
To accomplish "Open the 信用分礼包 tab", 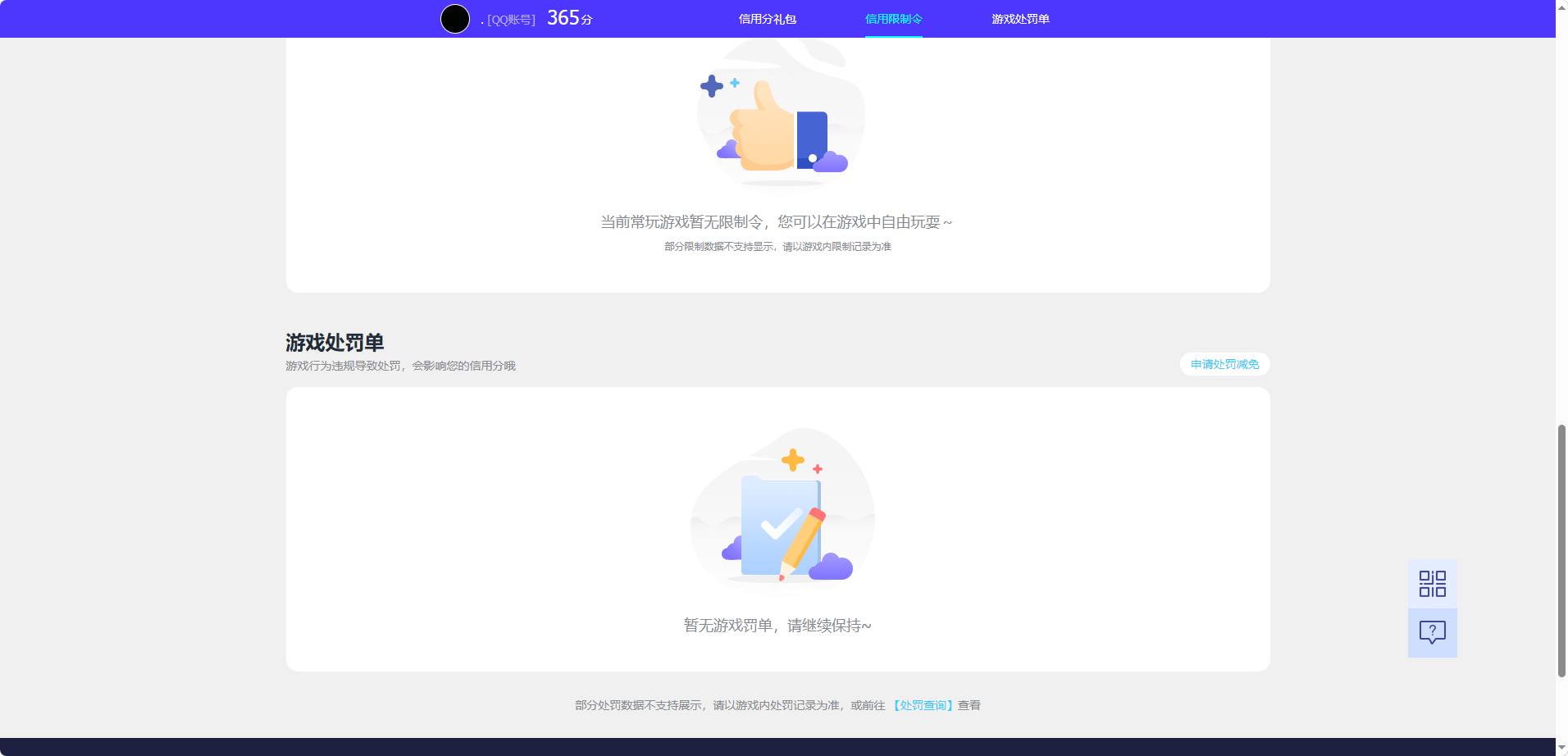I will 768,19.
